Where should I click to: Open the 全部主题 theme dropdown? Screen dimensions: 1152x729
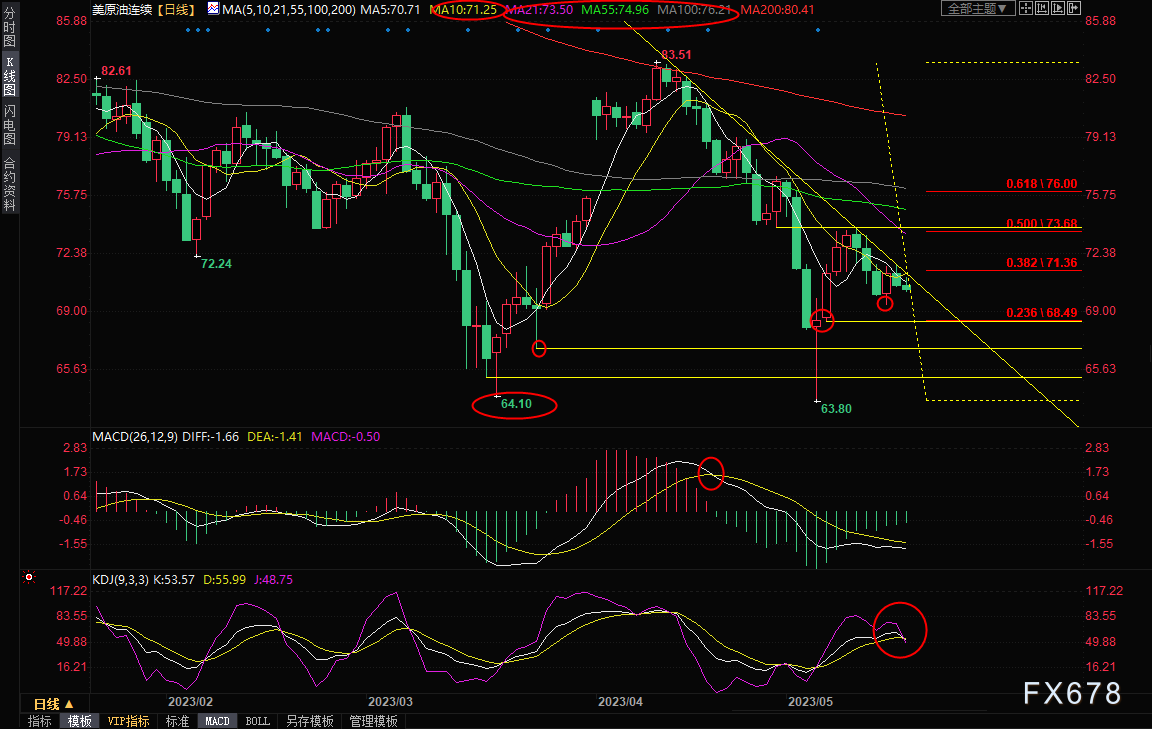977,8
